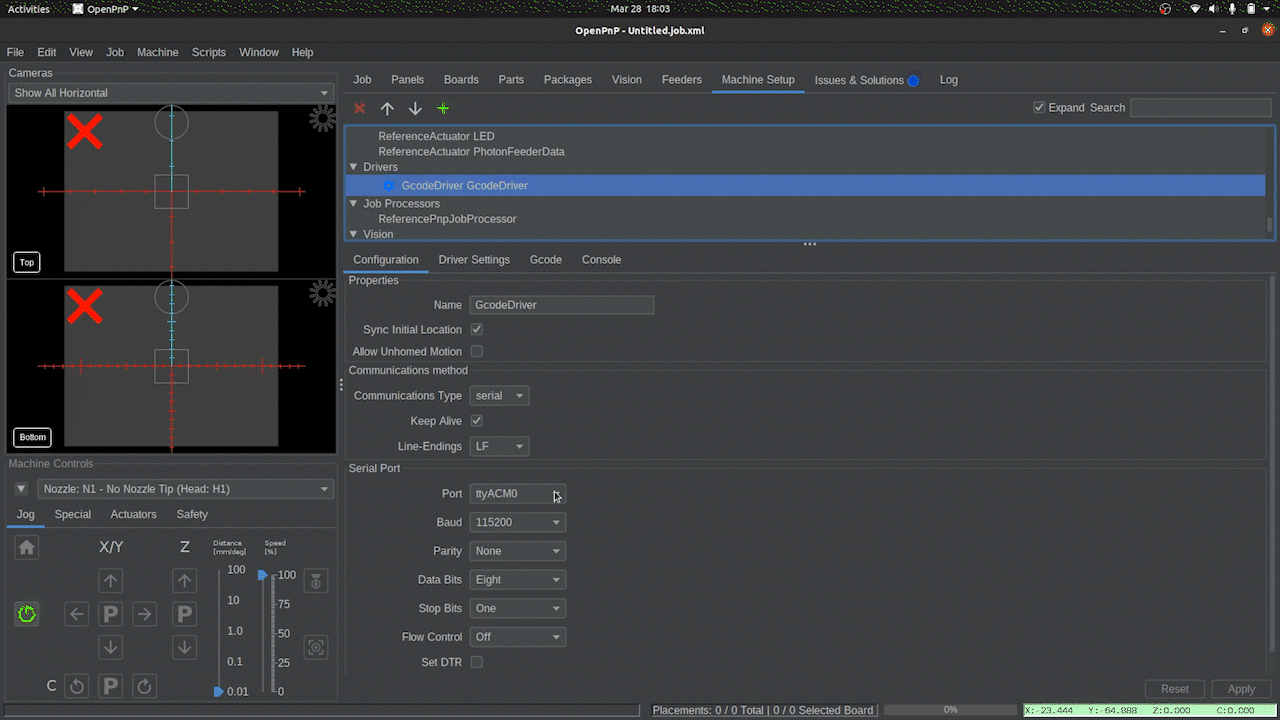Open the Scripts menu
1280x720 pixels.
(x=209, y=52)
